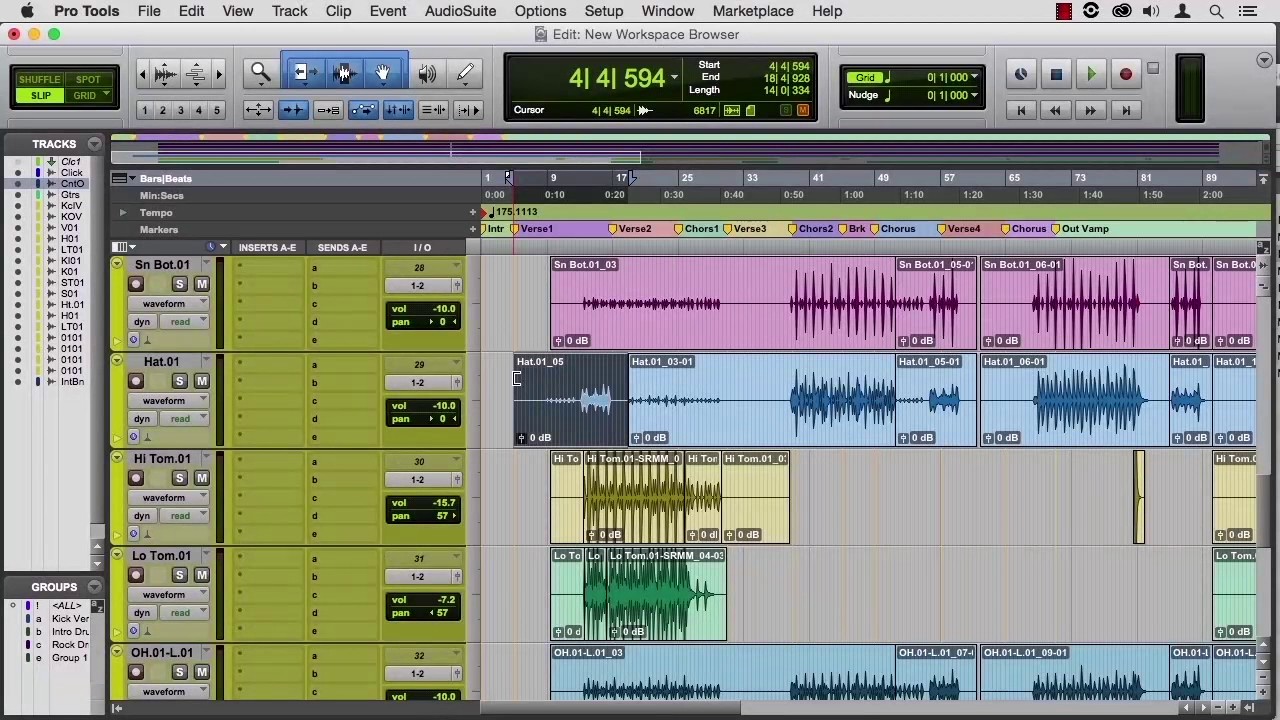The image size is (1280, 720).
Task: Open edit window toolbar options menu
Action: pyautogui.click(x=1264, y=60)
